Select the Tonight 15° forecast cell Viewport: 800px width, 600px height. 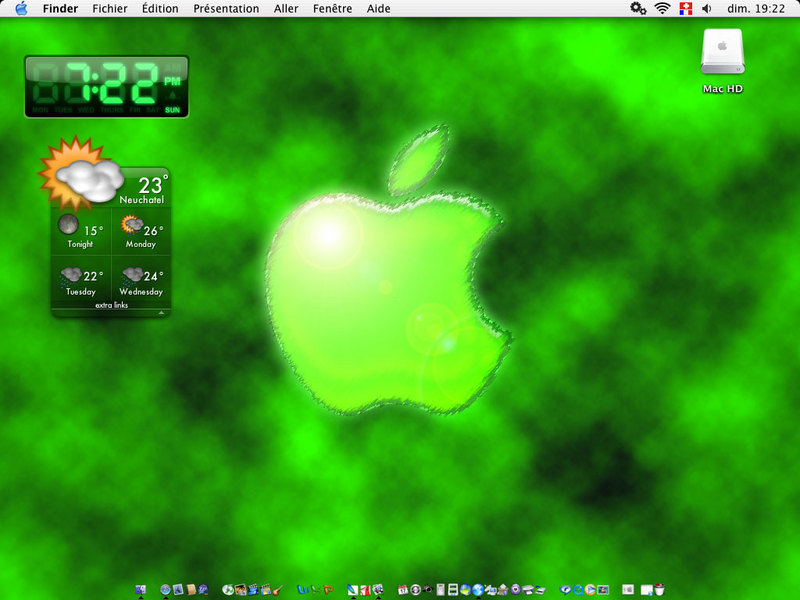click(81, 231)
